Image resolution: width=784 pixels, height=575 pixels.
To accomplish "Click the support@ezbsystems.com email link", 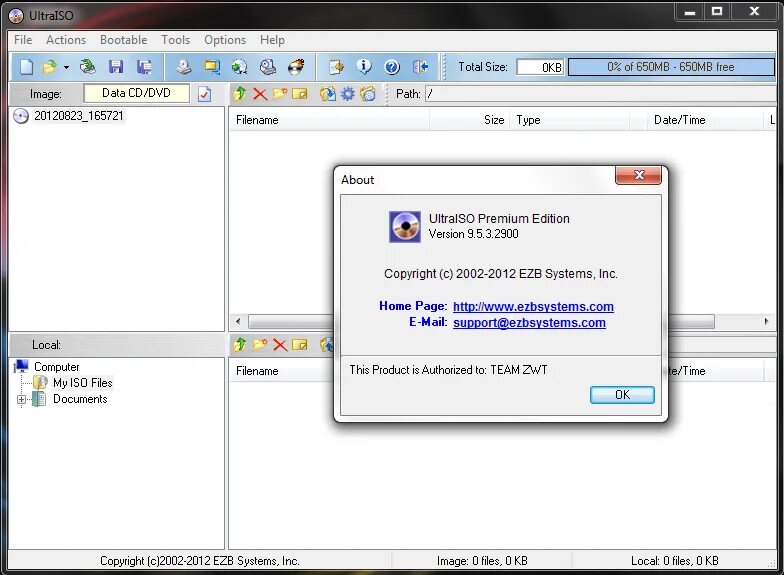I will click(x=529, y=322).
